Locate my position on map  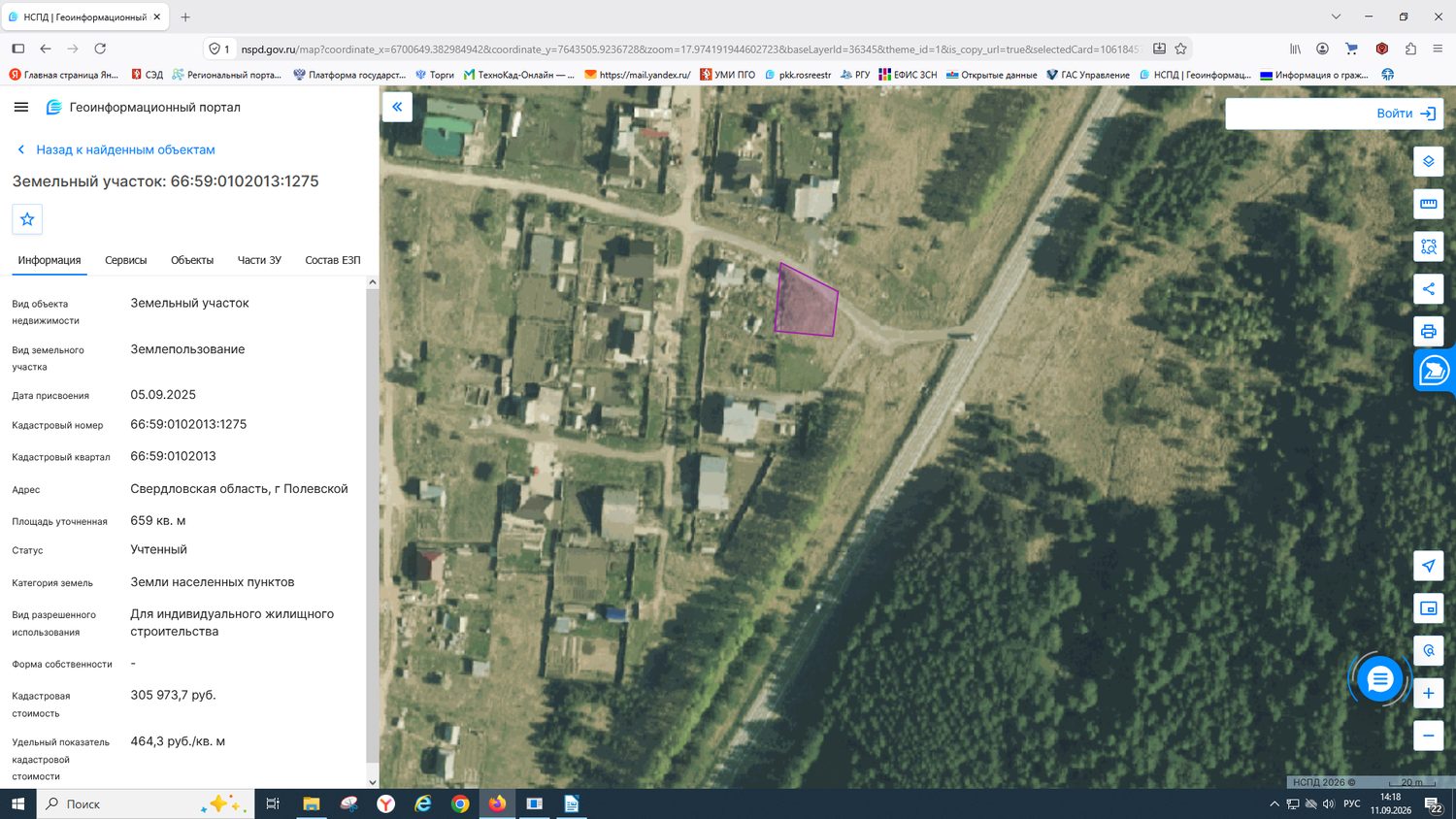click(x=1428, y=566)
